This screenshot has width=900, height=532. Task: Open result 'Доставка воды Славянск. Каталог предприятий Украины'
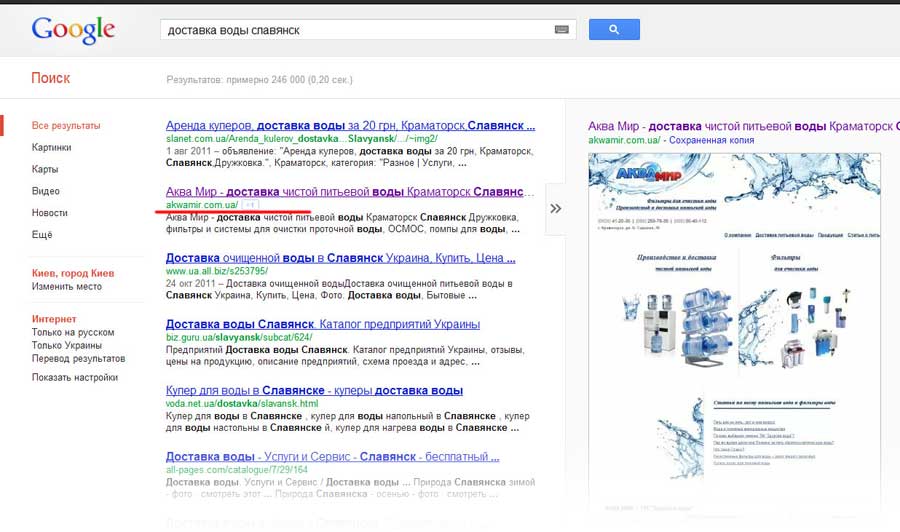coord(323,324)
